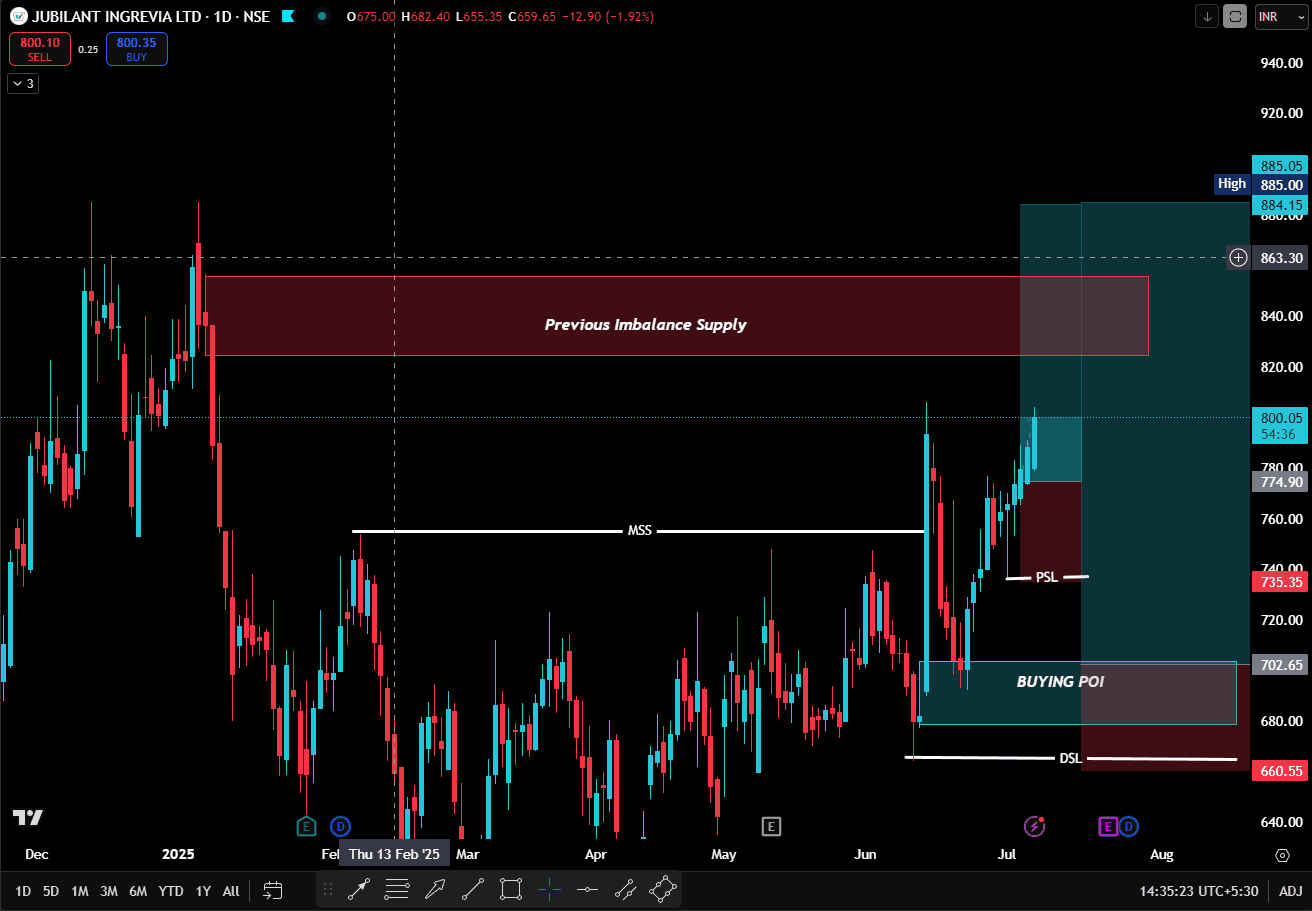Select the arrow line drawing tool

coord(359,888)
